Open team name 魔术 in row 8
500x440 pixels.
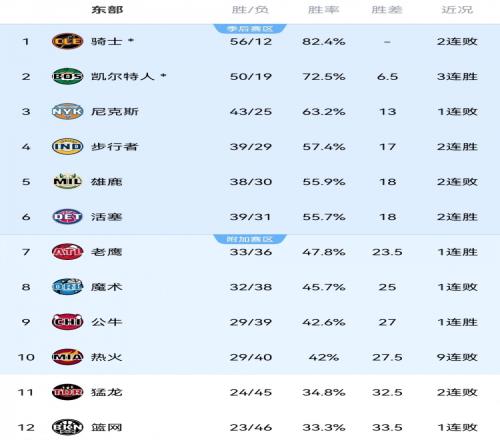tap(107, 287)
